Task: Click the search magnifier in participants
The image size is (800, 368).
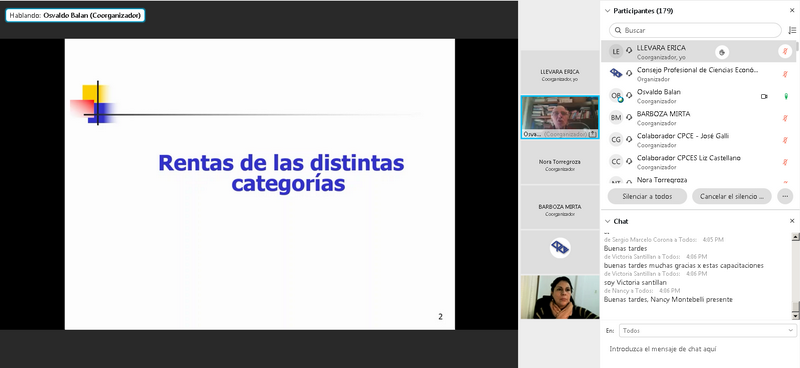Action: tap(618, 31)
